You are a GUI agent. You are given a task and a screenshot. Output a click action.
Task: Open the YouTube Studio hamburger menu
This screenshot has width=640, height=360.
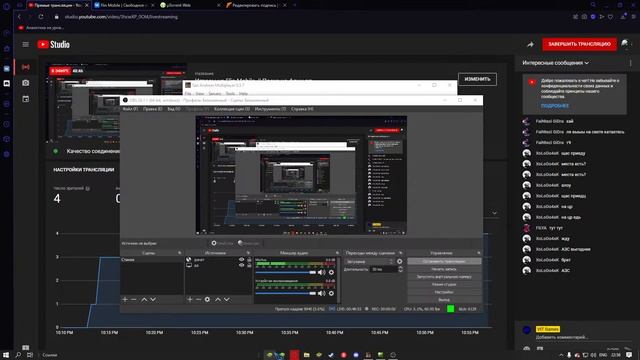(25, 44)
